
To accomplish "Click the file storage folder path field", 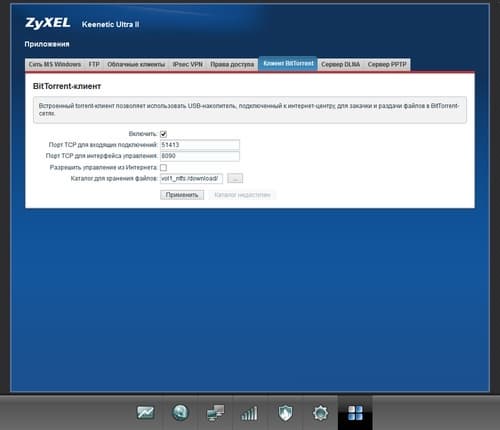I will 191,178.
